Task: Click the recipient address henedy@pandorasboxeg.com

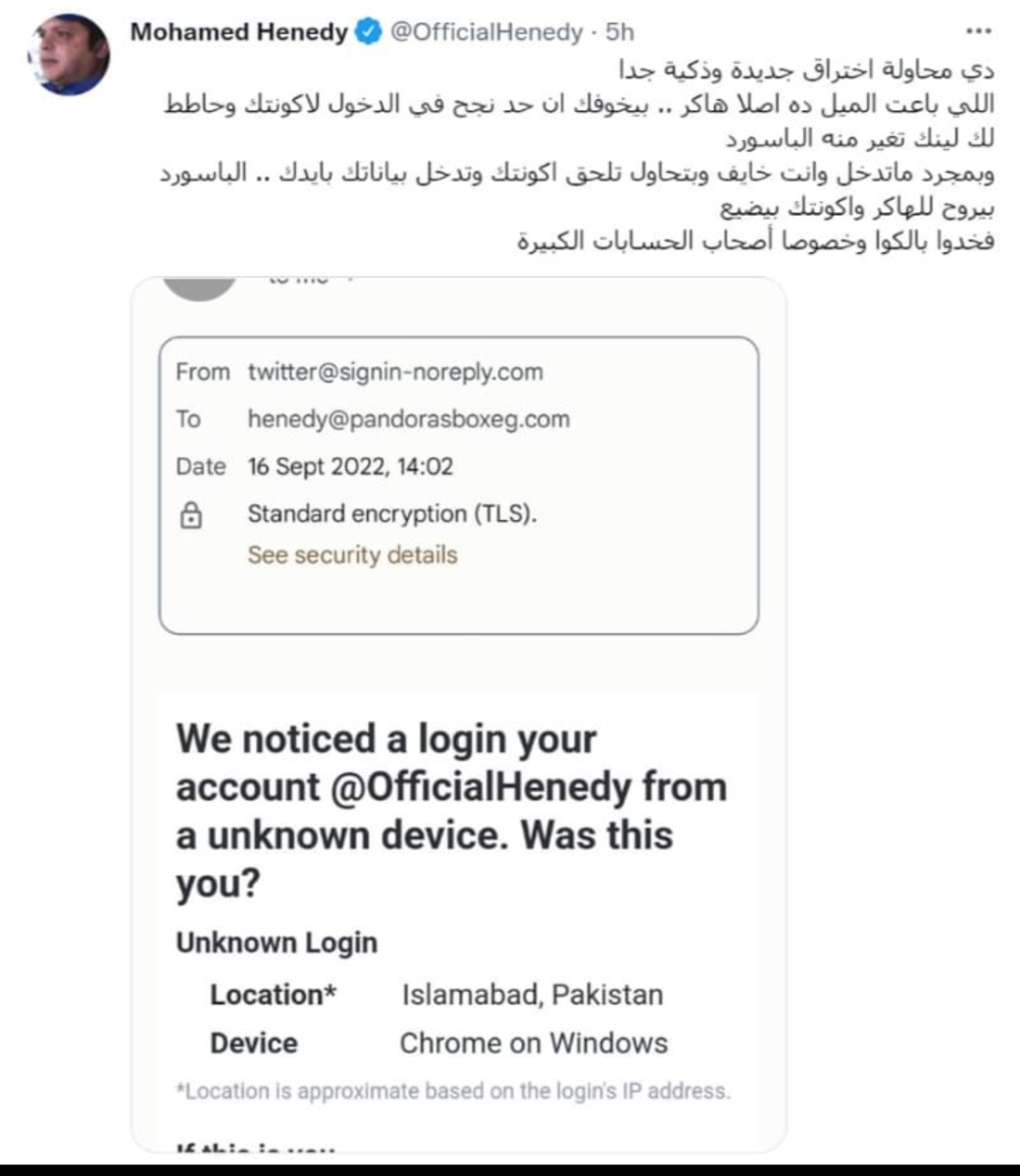Action: 409,419
